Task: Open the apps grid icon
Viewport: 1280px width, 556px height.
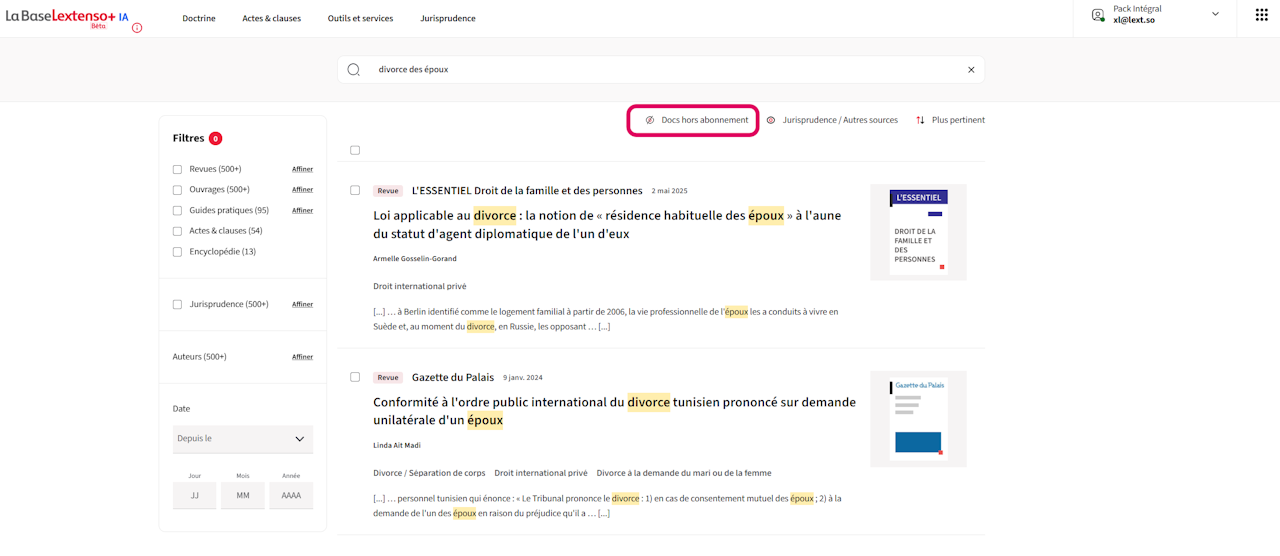Action: 1260,14
